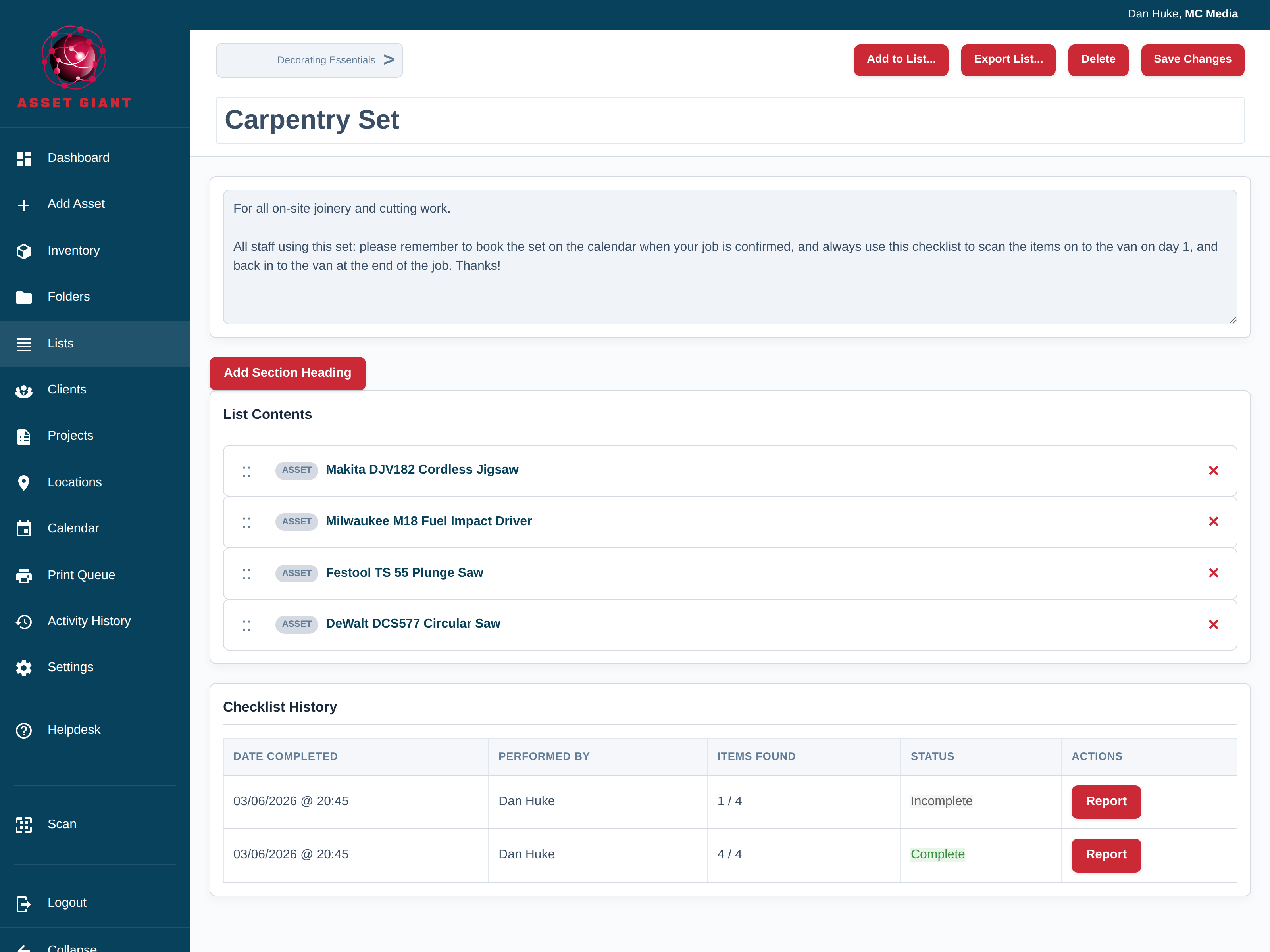Click Add Section Heading button
Viewport: 1270px width, 952px height.
click(288, 373)
